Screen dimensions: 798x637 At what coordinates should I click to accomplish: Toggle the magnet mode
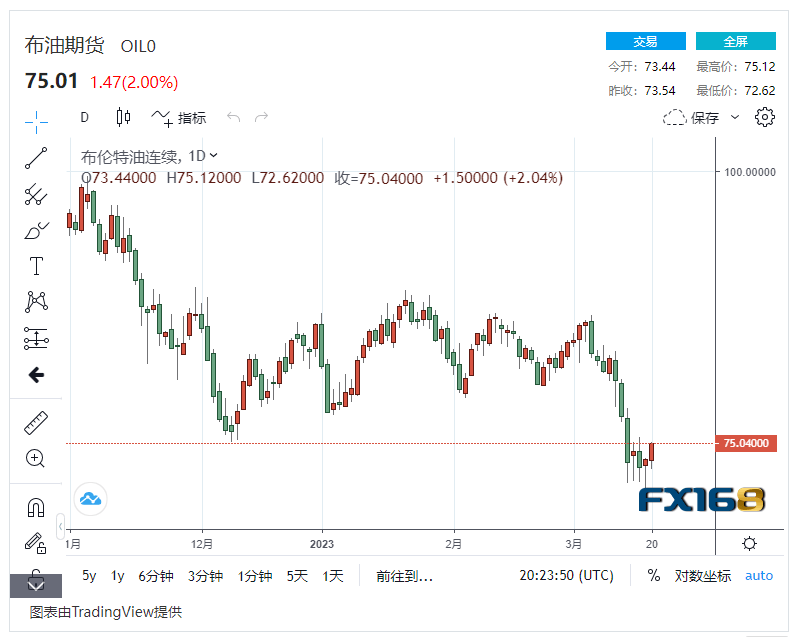tap(36, 507)
